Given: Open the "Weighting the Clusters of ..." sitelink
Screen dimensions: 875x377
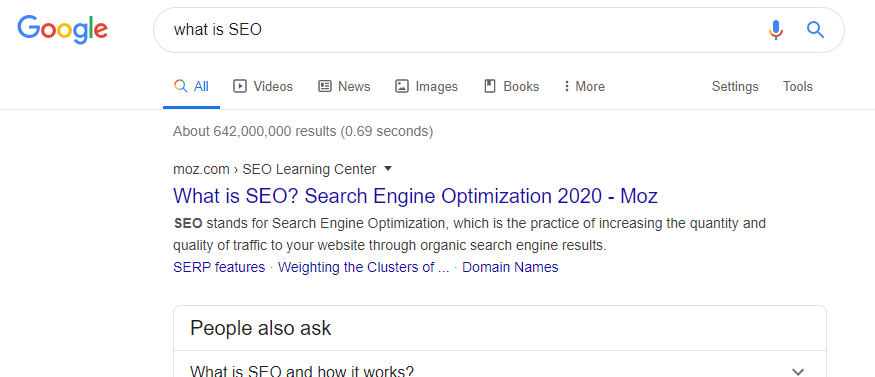Looking at the screenshot, I should (x=363, y=267).
